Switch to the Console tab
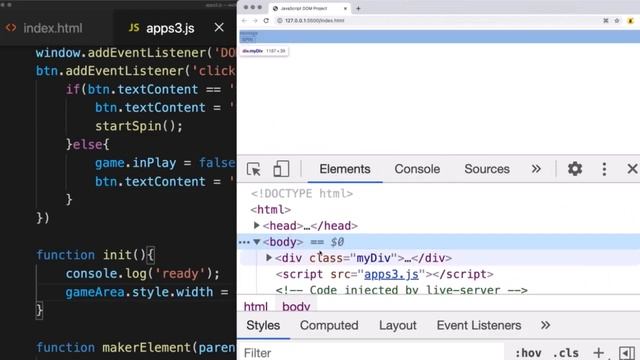The height and width of the screenshot is (360, 640). [417, 169]
